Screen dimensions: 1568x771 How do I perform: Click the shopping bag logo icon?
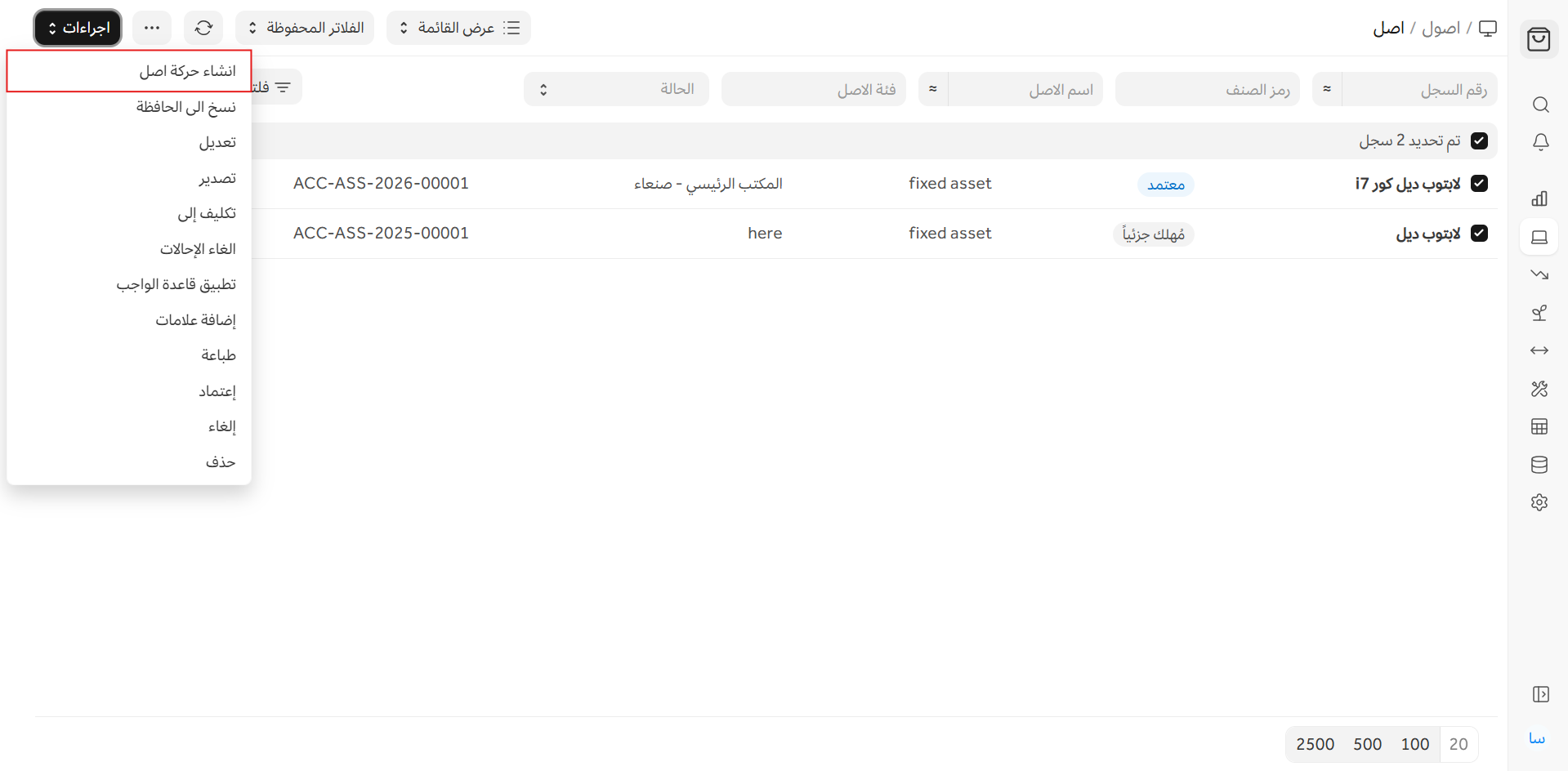[x=1539, y=39]
